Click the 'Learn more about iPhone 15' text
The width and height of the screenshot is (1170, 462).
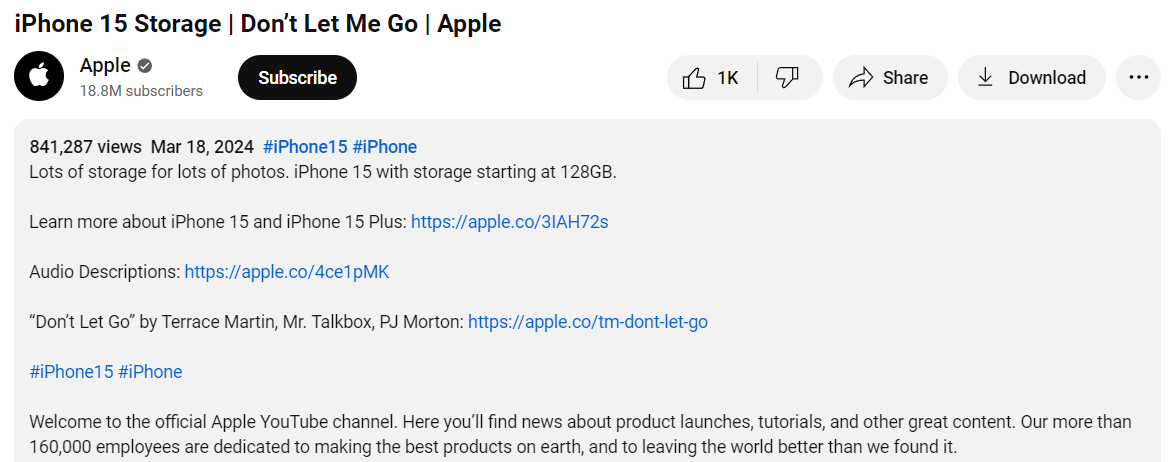(219, 222)
